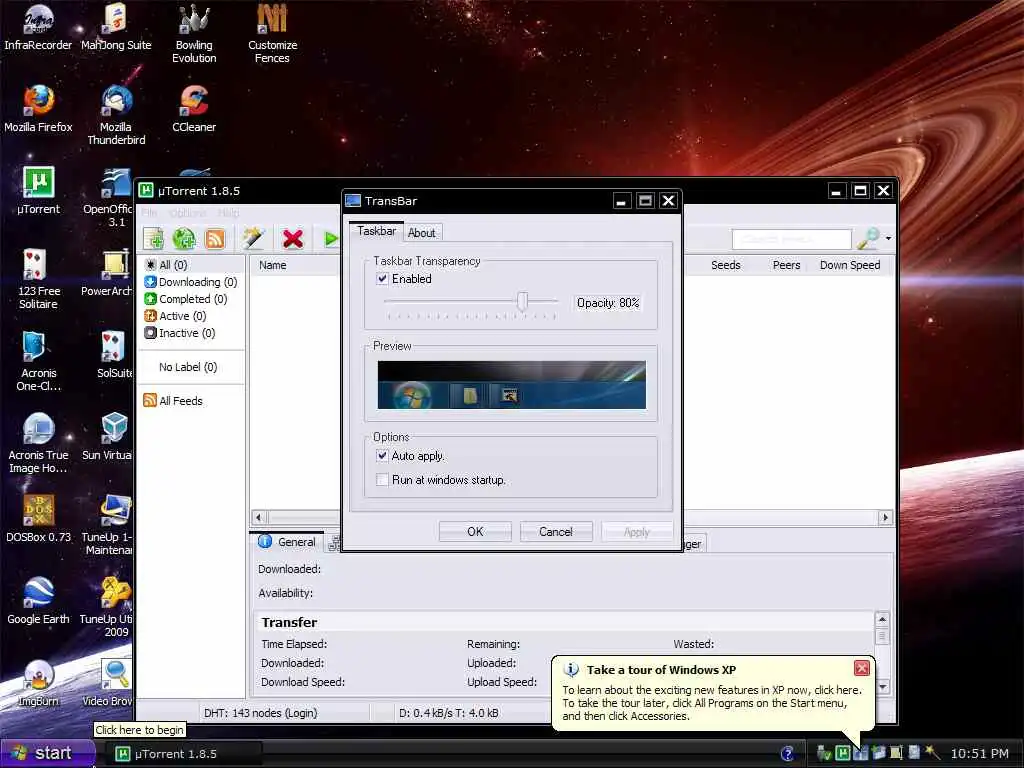This screenshot has height=768, width=1024.
Task: Open the RSS feed toolbar icon in µTorrent
Action: (215, 239)
